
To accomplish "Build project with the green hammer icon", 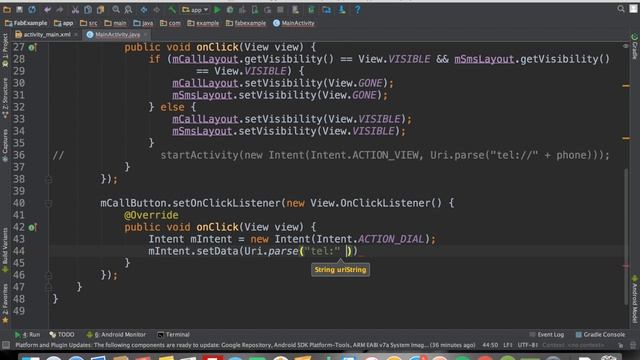I will (172, 9).
